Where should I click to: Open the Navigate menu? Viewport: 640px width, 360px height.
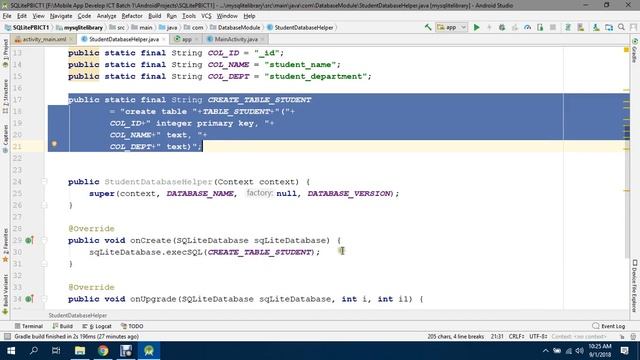pos(61,16)
